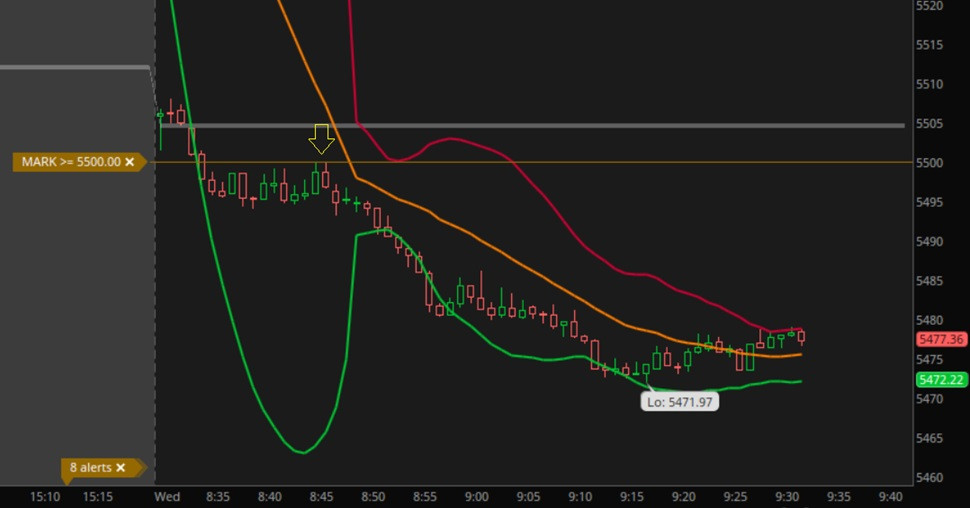Select the green 5472.22 price tag
970x508 pixels.
pyautogui.click(x=941, y=380)
